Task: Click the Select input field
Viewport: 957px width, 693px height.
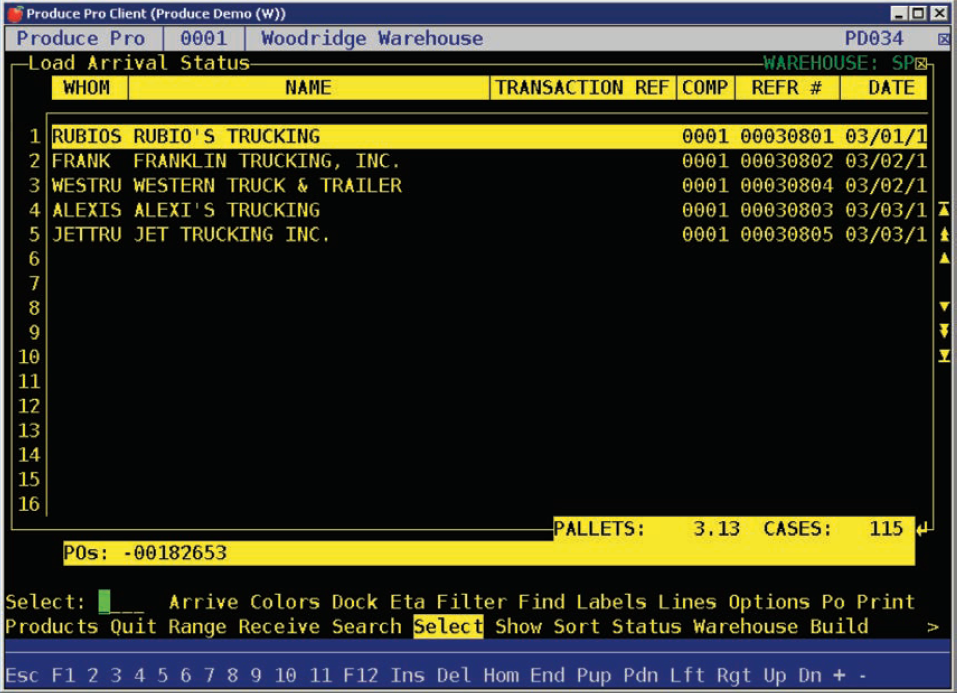Action: click(x=121, y=602)
